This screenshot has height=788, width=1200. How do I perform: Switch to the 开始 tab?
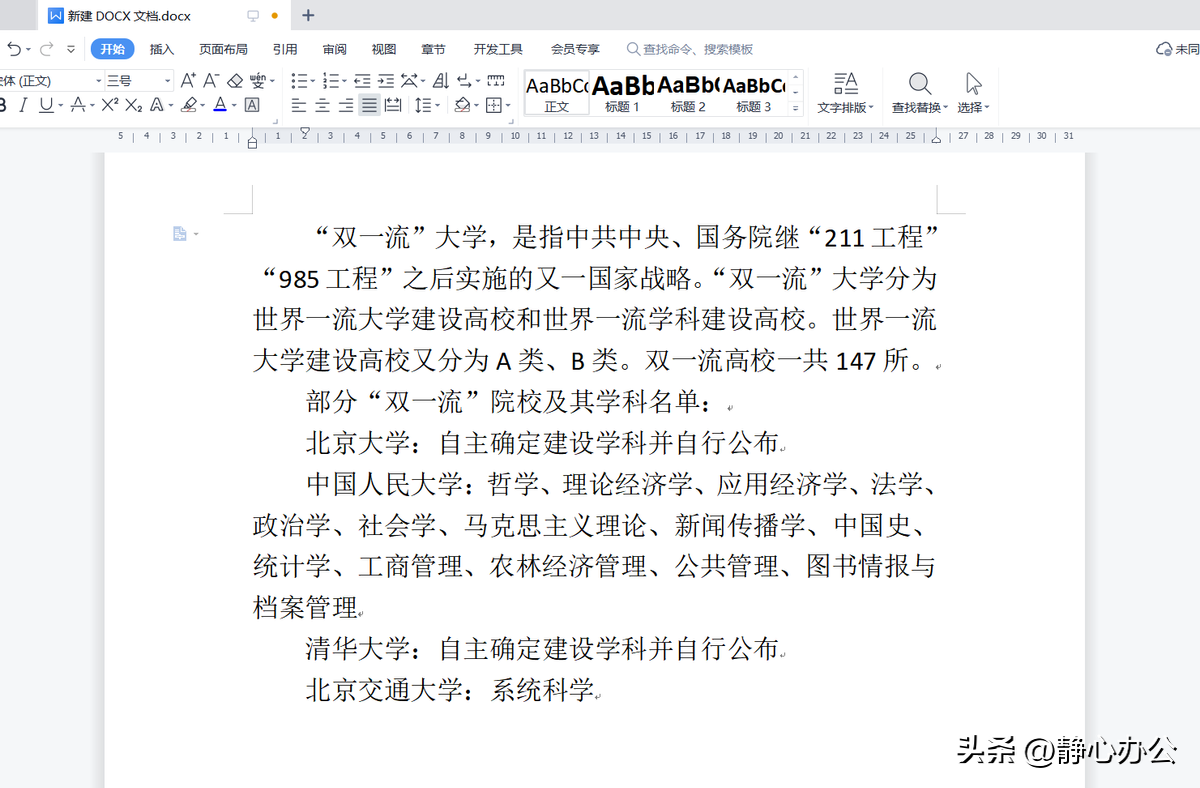pyautogui.click(x=112, y=49)
